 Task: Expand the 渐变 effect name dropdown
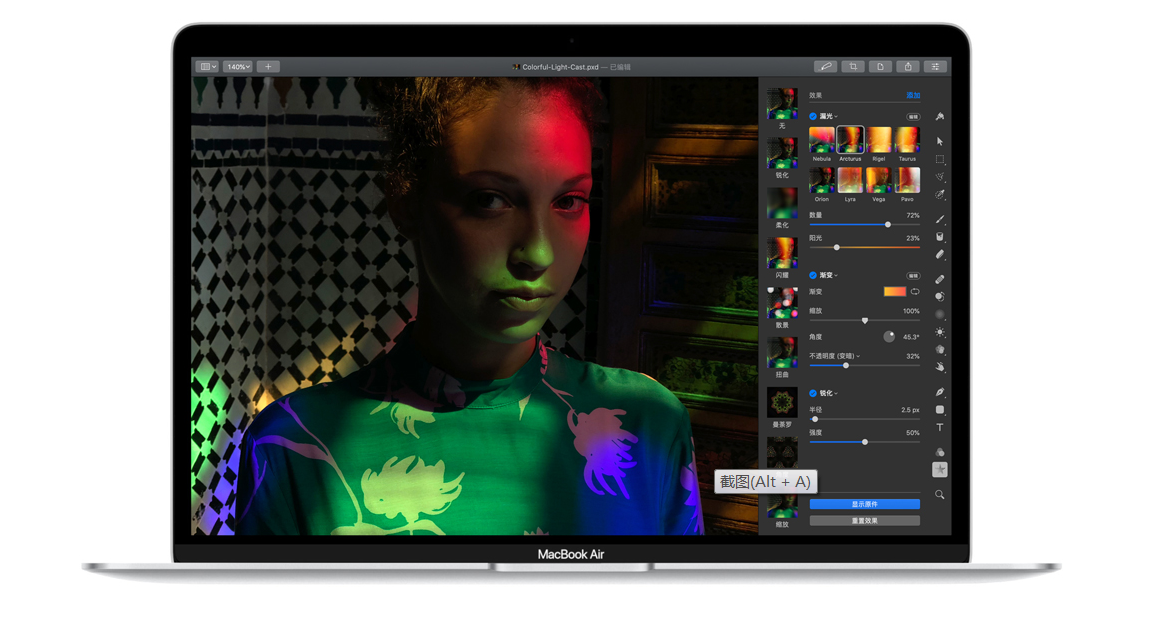[x=828, y=276]
